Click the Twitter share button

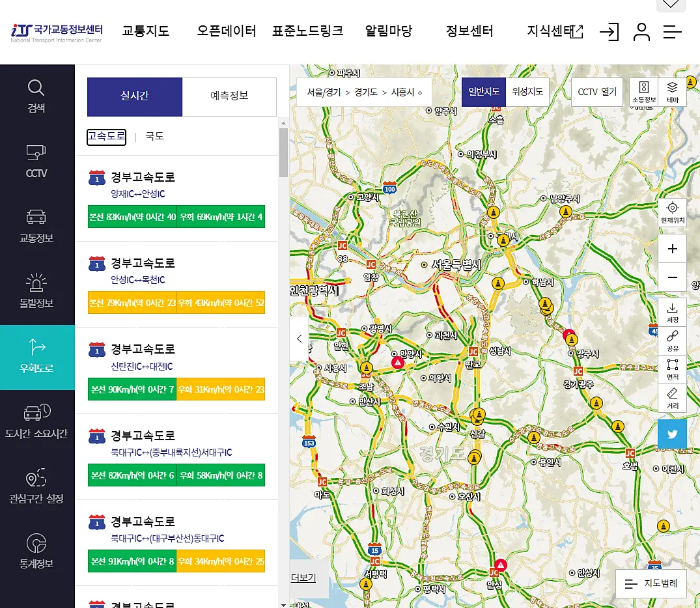[672, 434]
